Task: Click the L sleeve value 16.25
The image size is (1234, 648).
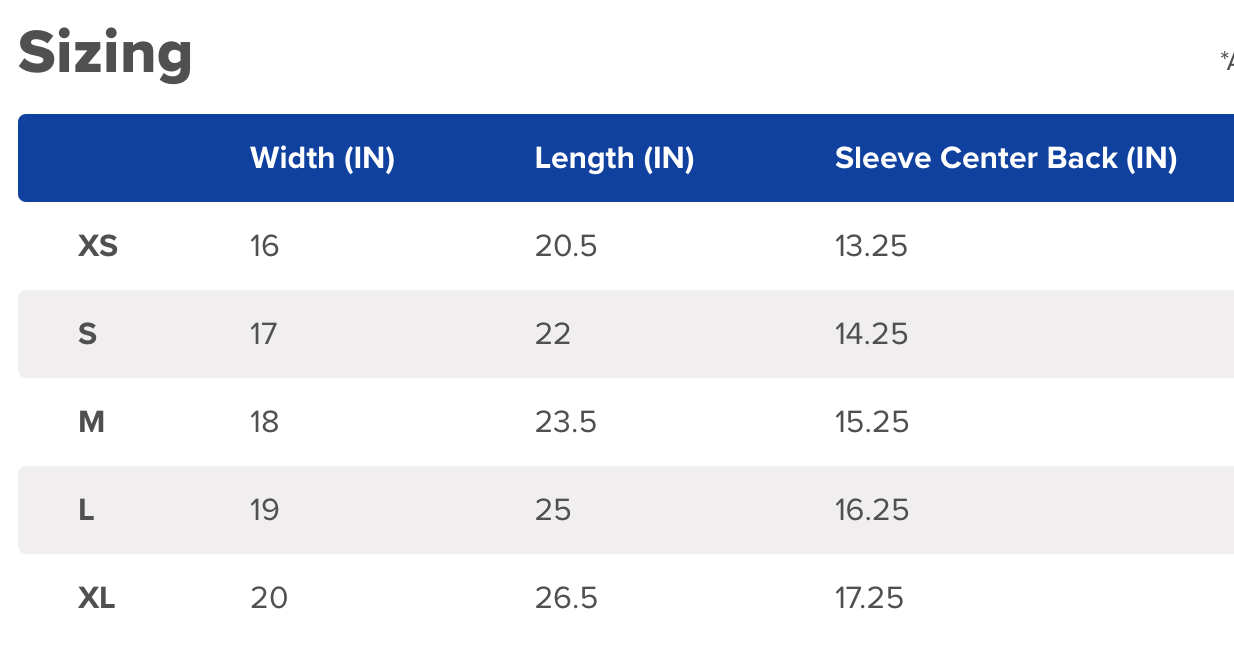Action: 872,510
